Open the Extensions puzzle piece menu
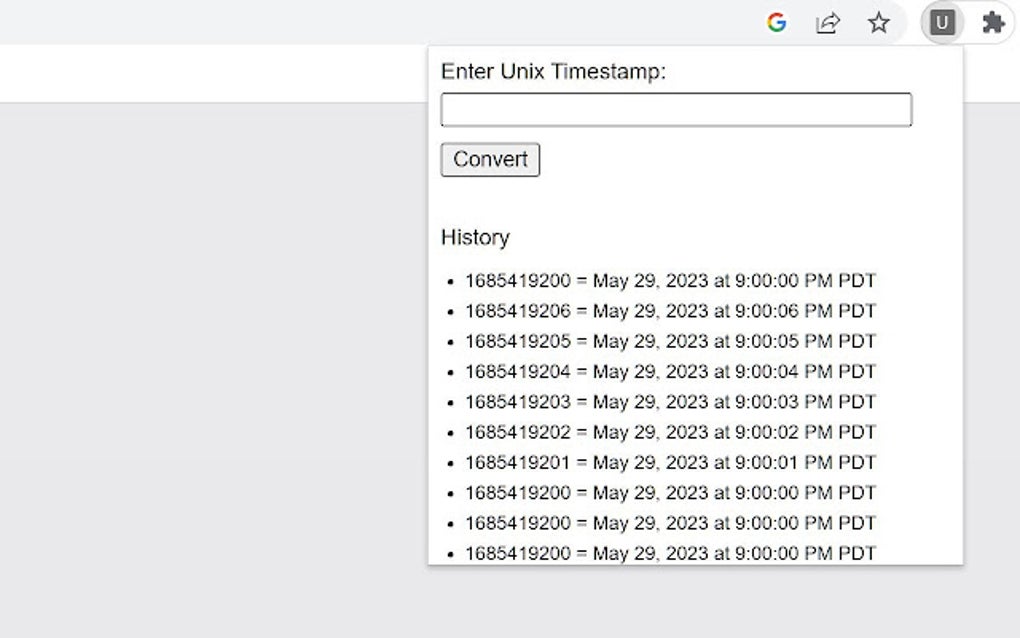The height and width of the screenshot is (638, 1020). (x=993, y=22)
